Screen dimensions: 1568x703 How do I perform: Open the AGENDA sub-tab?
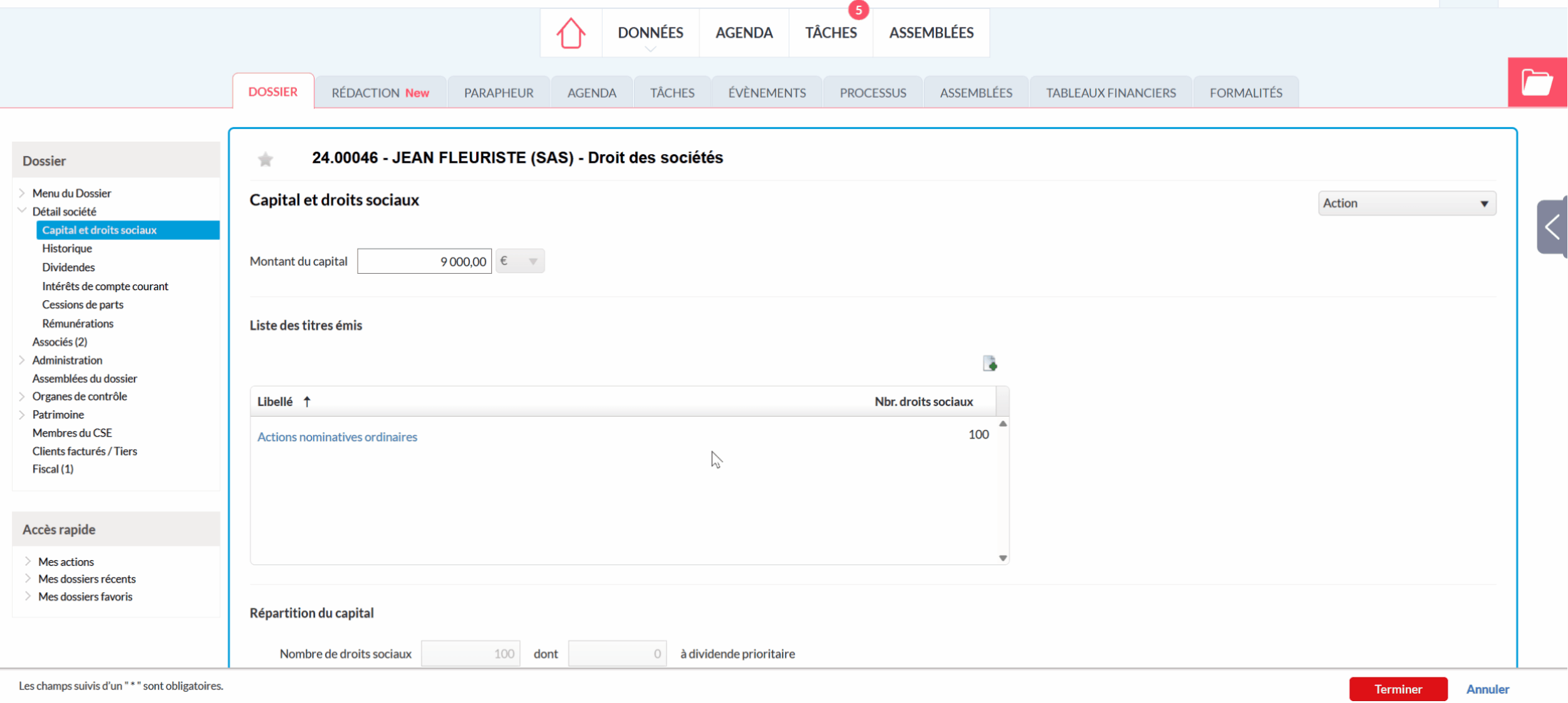click(591, 93)
